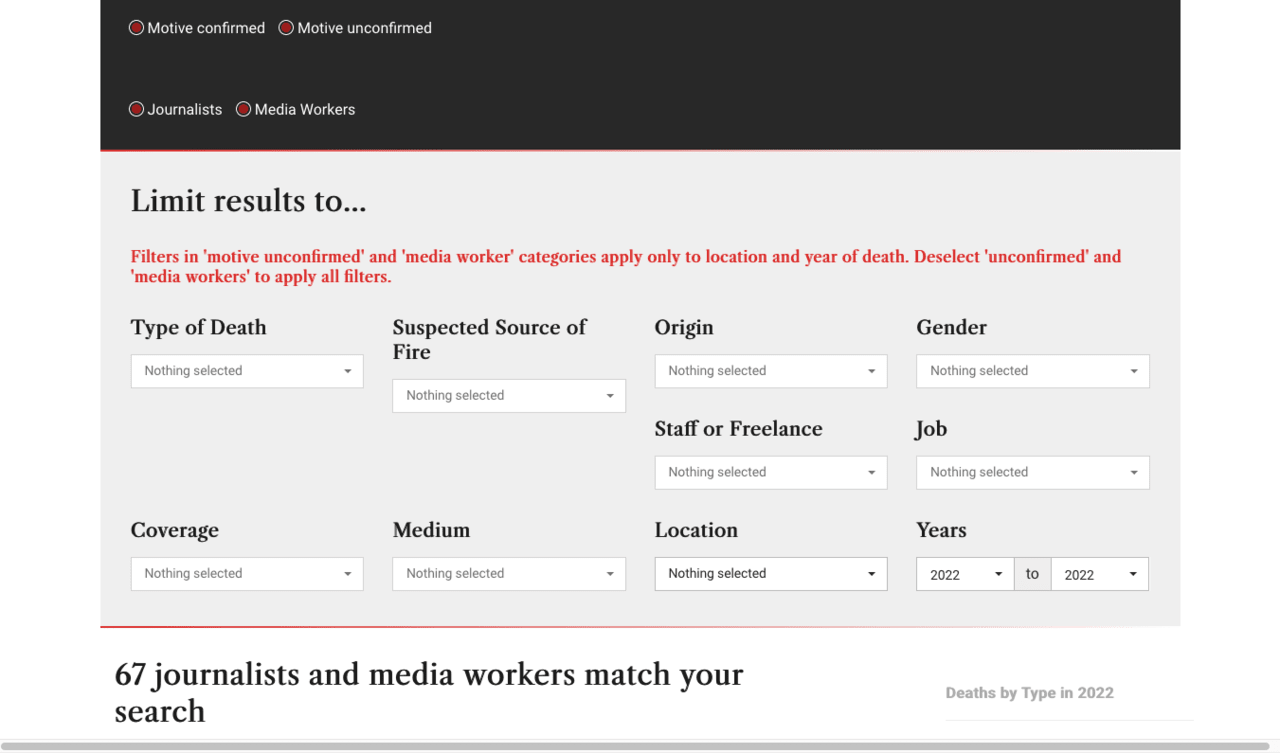Viewport: 1280px width, 753px height.
Task: Click the 'Staff or Freelance' label
Action: 739,429
